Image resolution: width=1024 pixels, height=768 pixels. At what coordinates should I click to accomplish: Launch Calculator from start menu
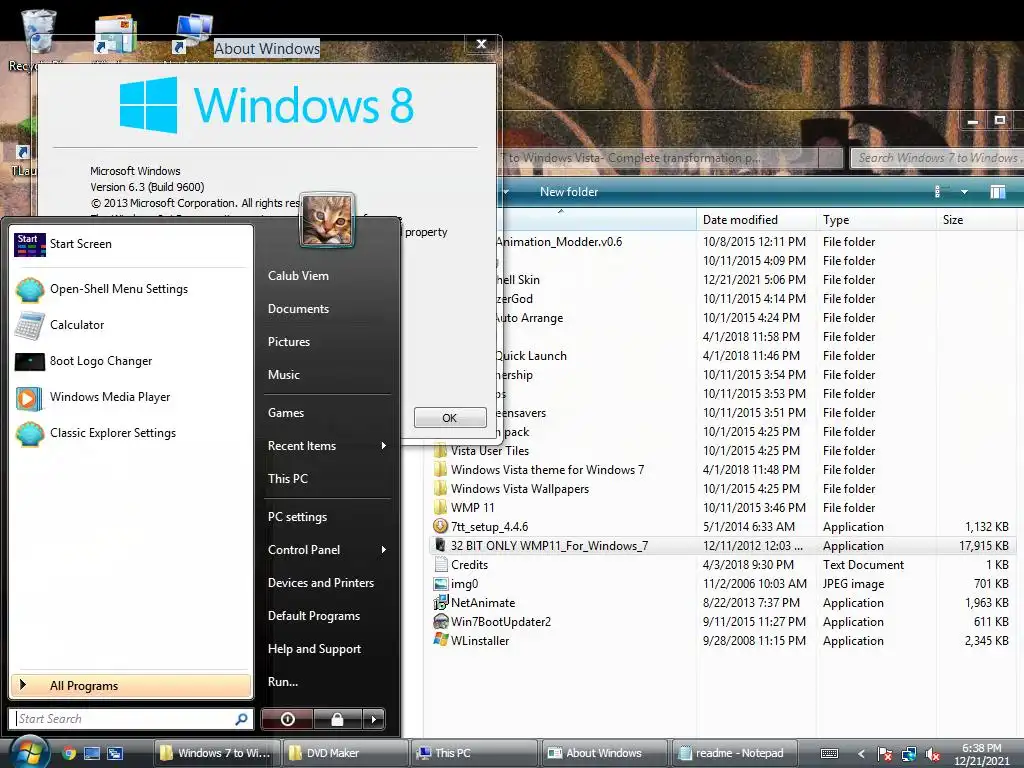(x=131, y=325)
